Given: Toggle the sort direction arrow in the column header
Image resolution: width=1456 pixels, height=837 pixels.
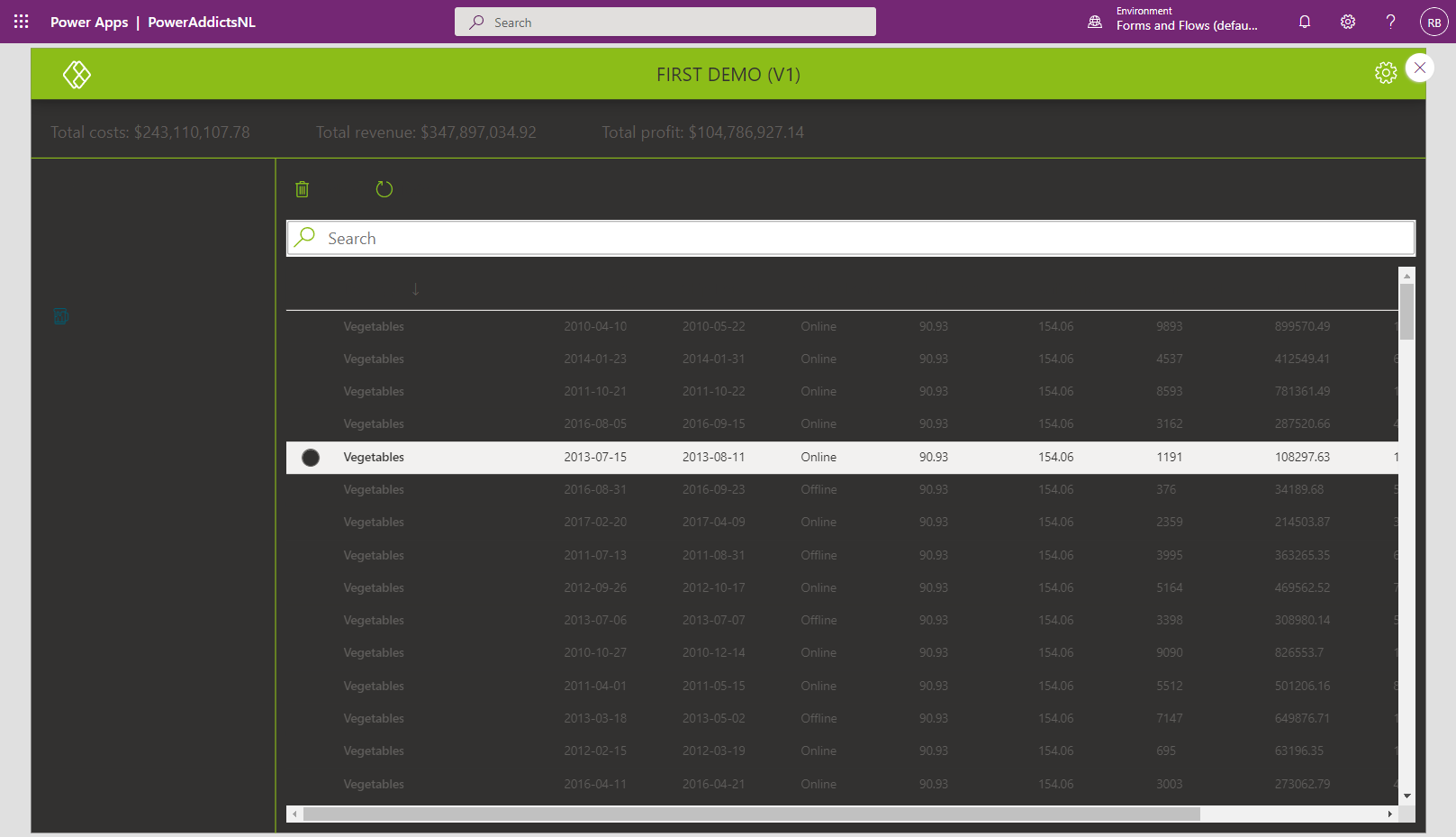Looking at the screenshot, I should pyautogui.click(x=415, y=289).
